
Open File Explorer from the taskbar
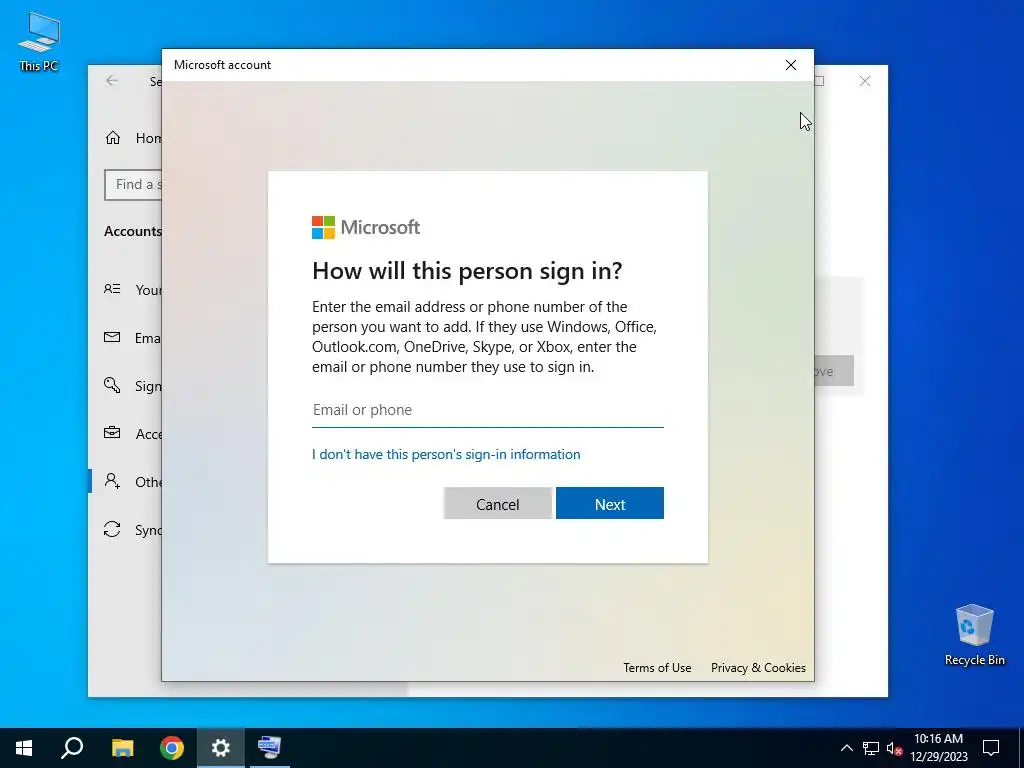(x=122, y=748)
